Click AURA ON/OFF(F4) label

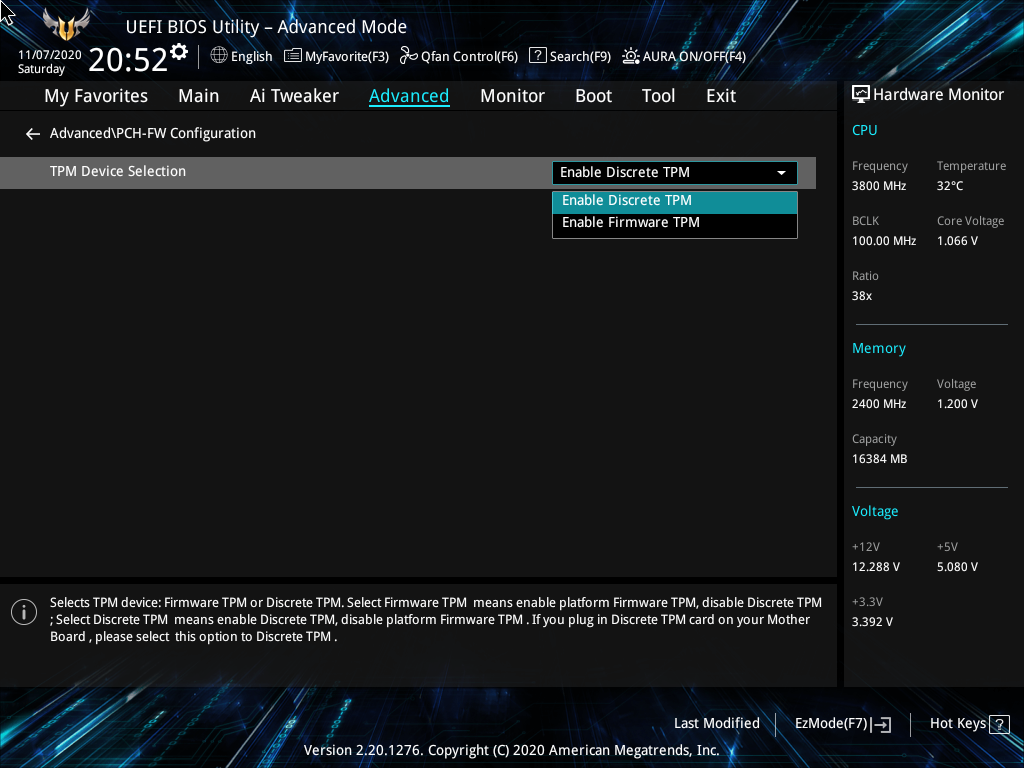pos(694,57)
